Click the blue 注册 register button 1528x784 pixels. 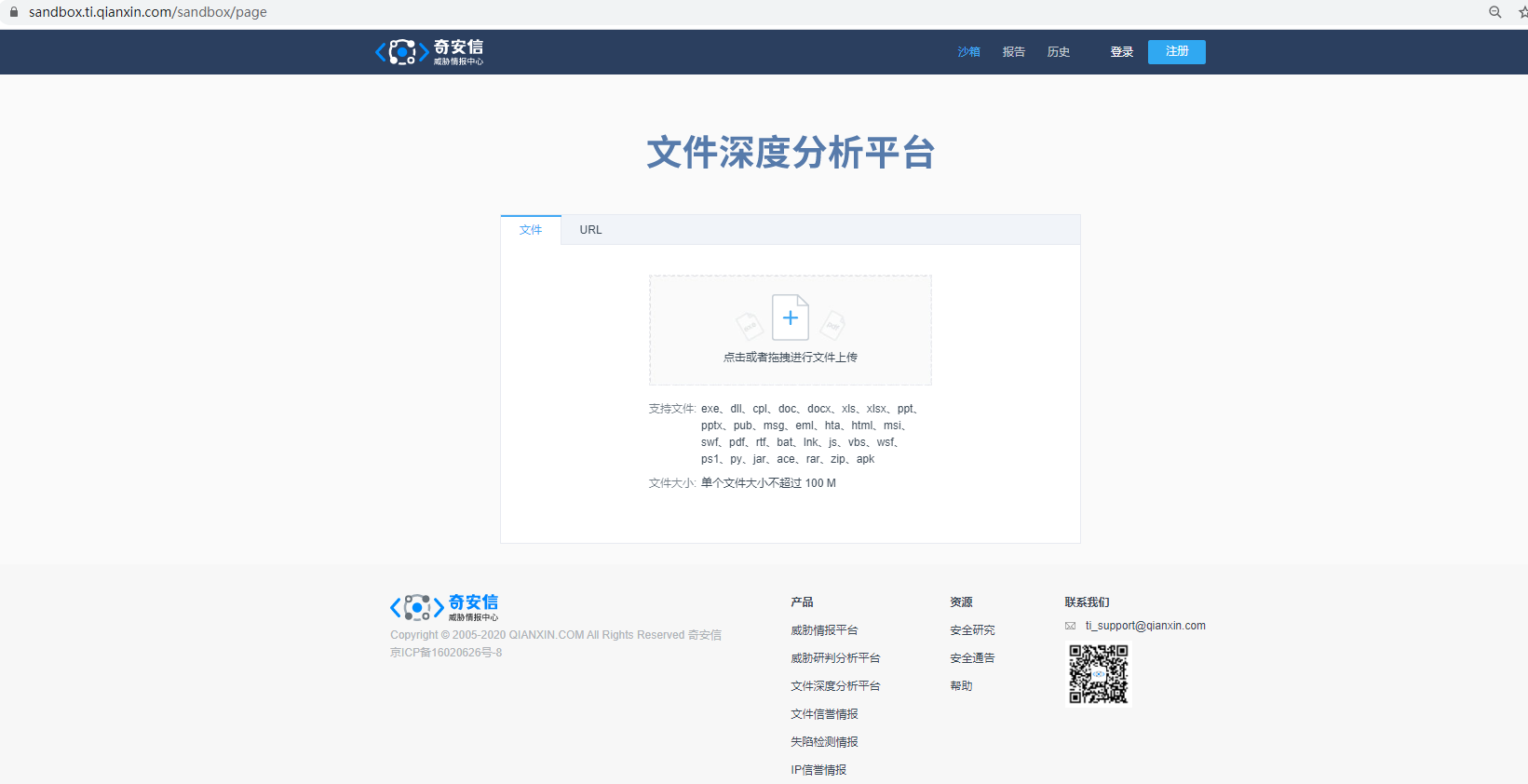point(1177,52)
